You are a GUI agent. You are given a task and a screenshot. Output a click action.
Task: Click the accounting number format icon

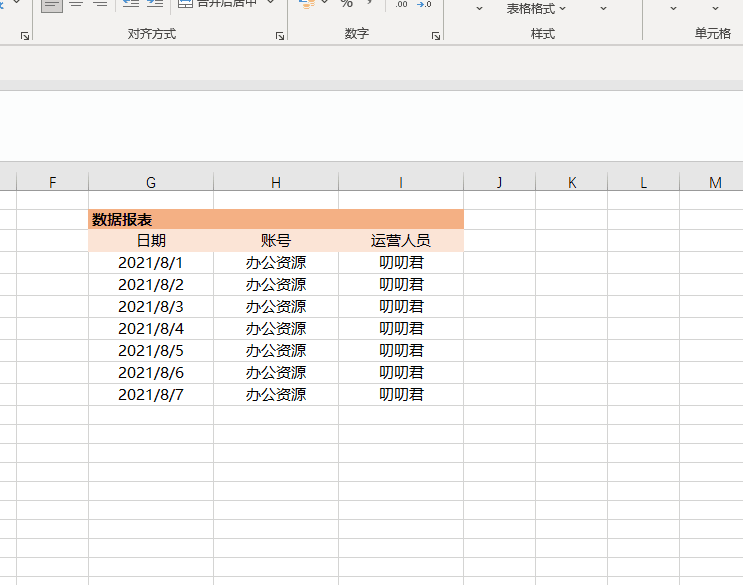307,4
